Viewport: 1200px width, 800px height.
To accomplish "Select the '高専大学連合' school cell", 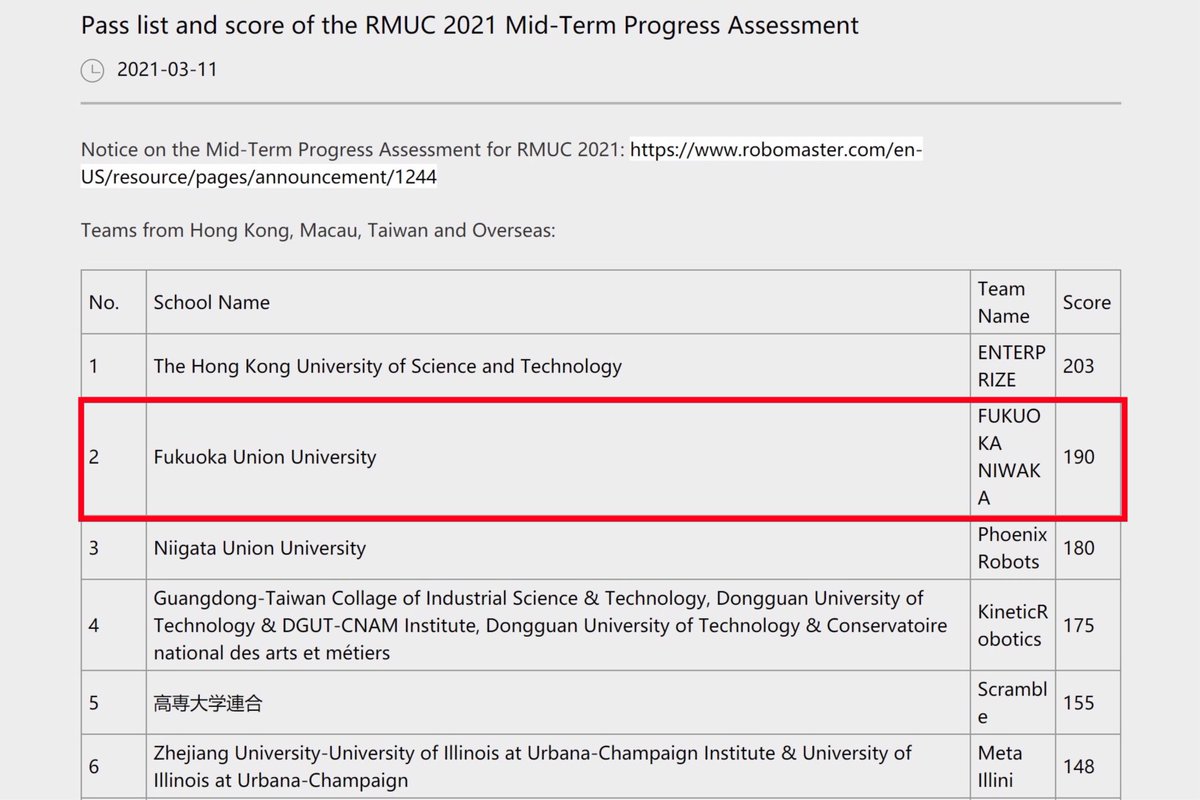I will pos(558,703).
